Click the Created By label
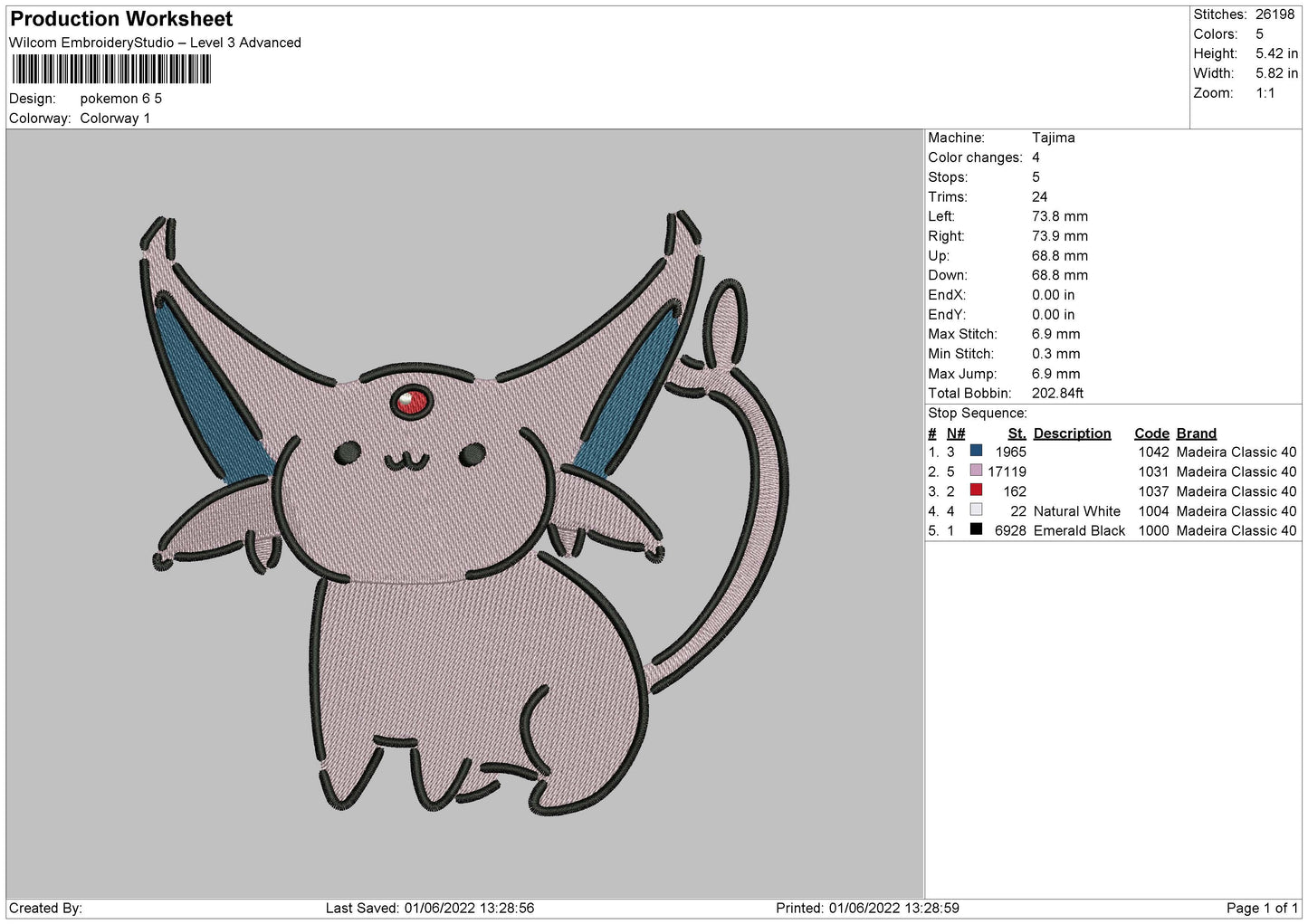This screenshot has height=924, width=1308. (45, 908)
